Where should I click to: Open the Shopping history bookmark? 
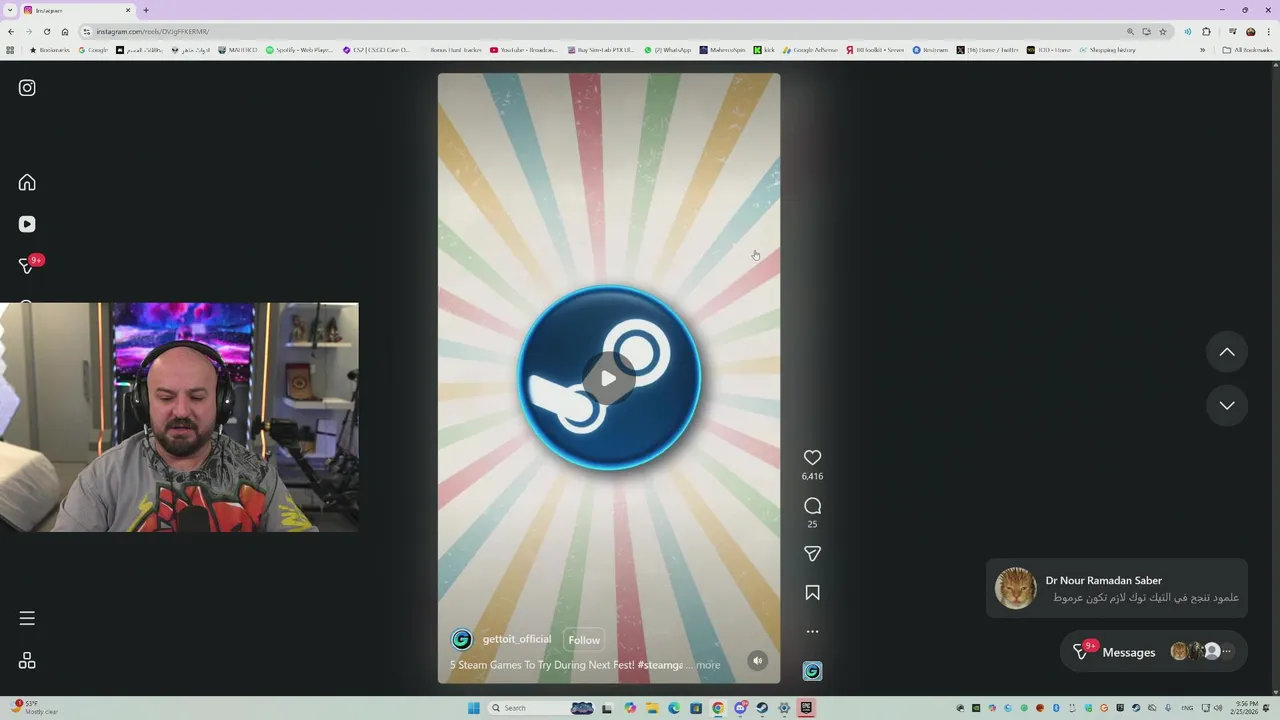pos(1107,50)
